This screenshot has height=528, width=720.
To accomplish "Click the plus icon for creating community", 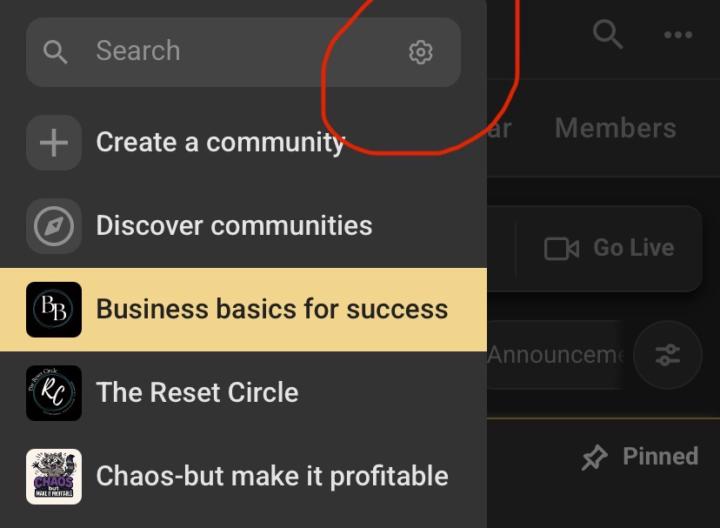I will pos(54,143).
